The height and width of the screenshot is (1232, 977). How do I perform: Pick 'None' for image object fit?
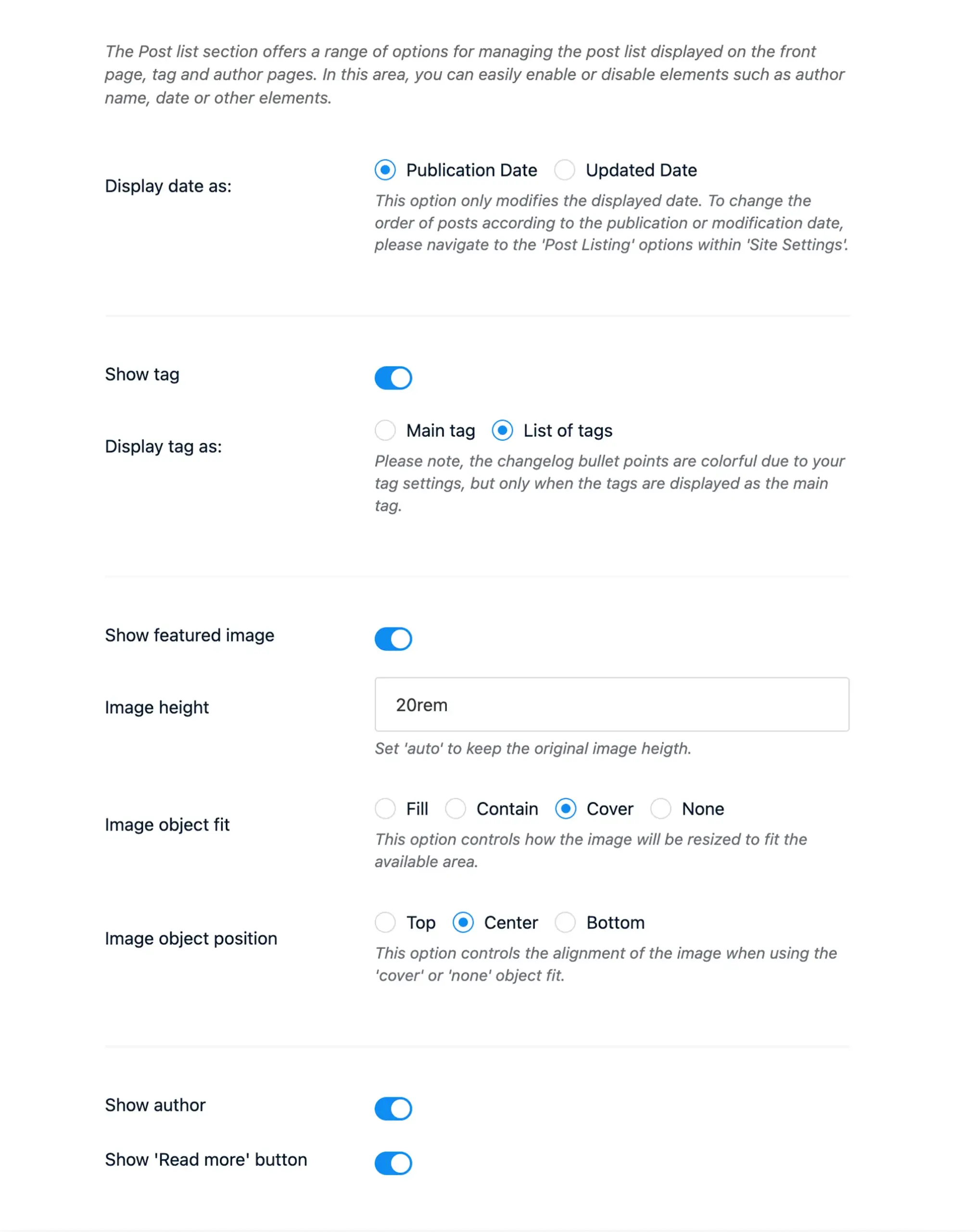click(x=661, y=808)
